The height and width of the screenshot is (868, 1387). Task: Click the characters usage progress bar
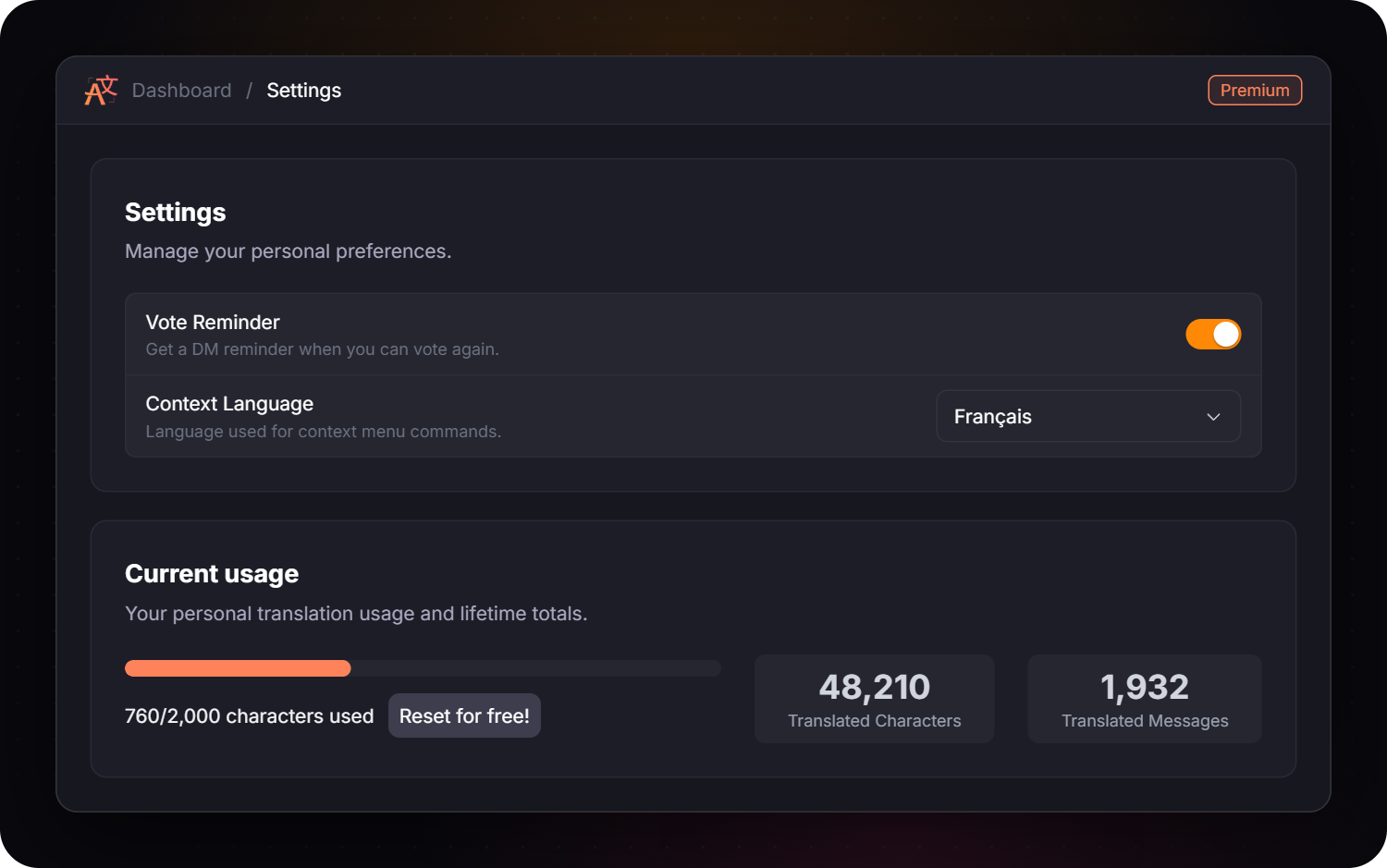click(423, 668)
